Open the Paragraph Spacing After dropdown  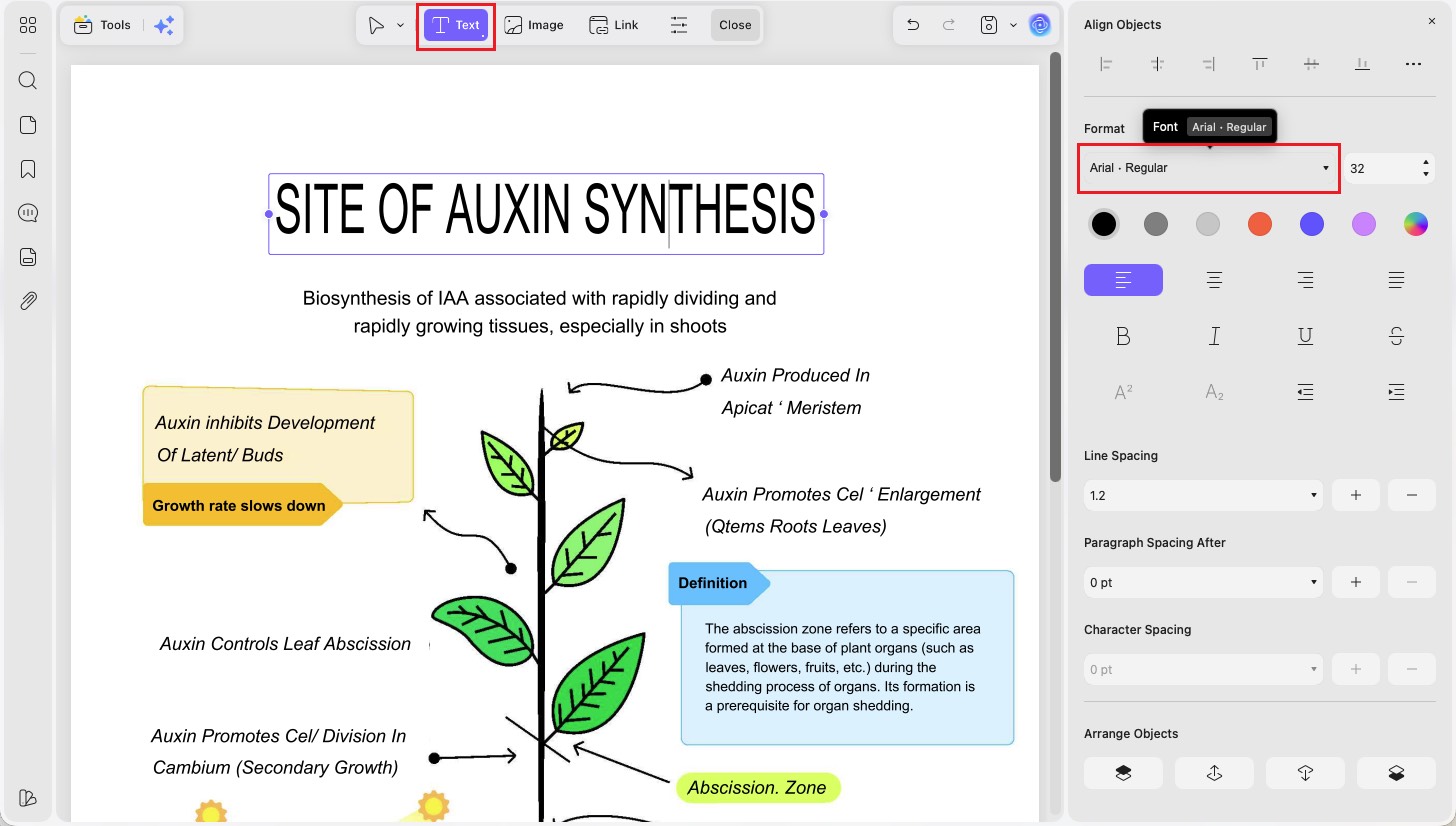(x=1203, y=582)
